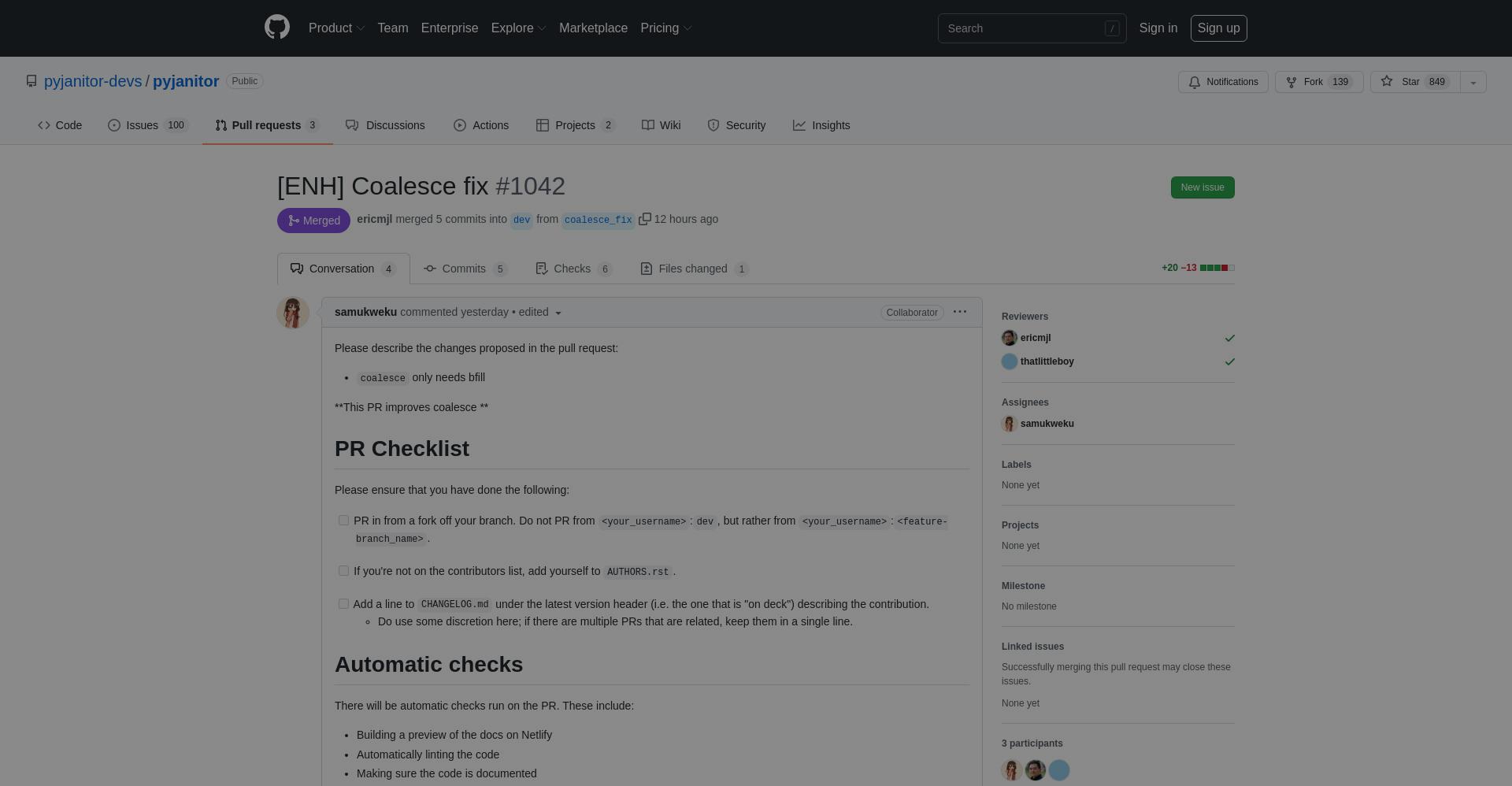Click samukweku username in comment header
This screenshot has width=1512, height=786.
click(365, 312)
